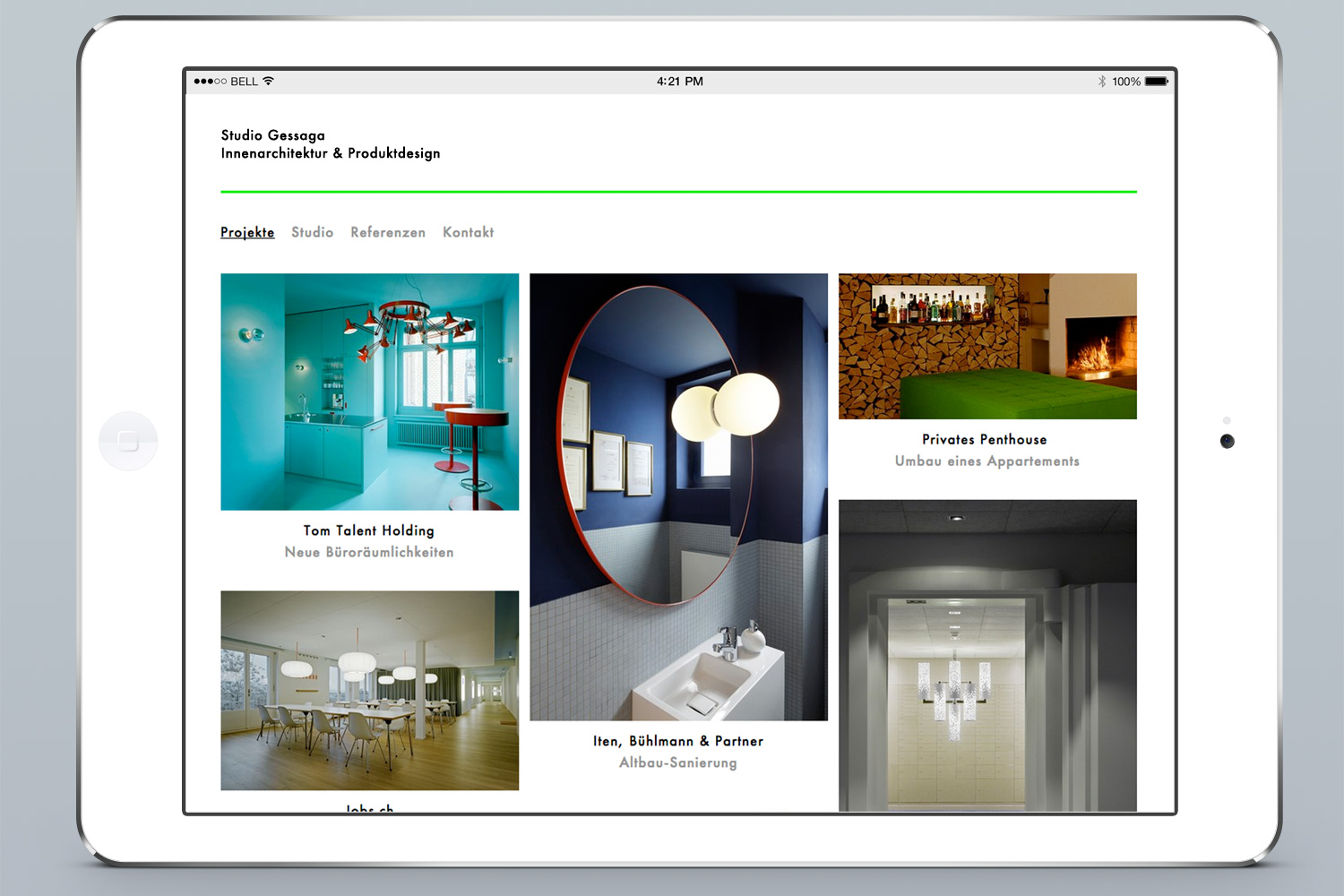
Task: Go to the Studio page
Action: pos(312,232)
